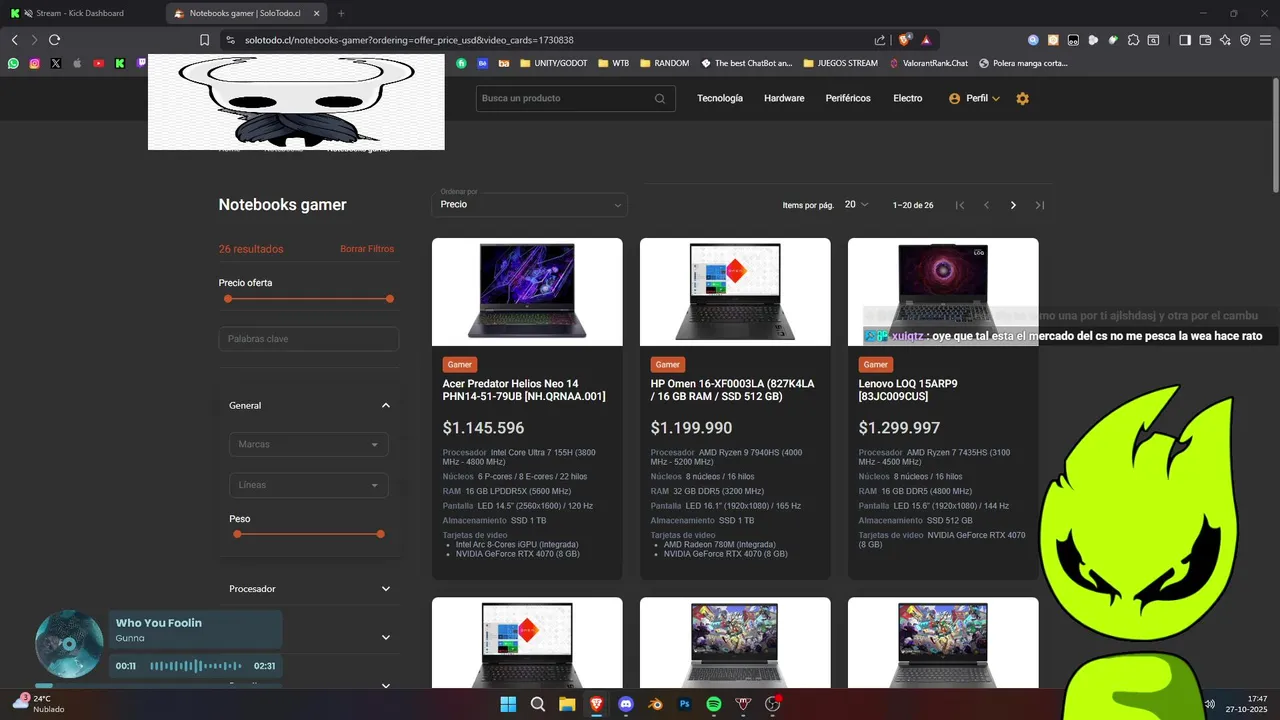Click the browser back arrow
This screenshot has width=1280, height=720.
[x=14, y=40]
